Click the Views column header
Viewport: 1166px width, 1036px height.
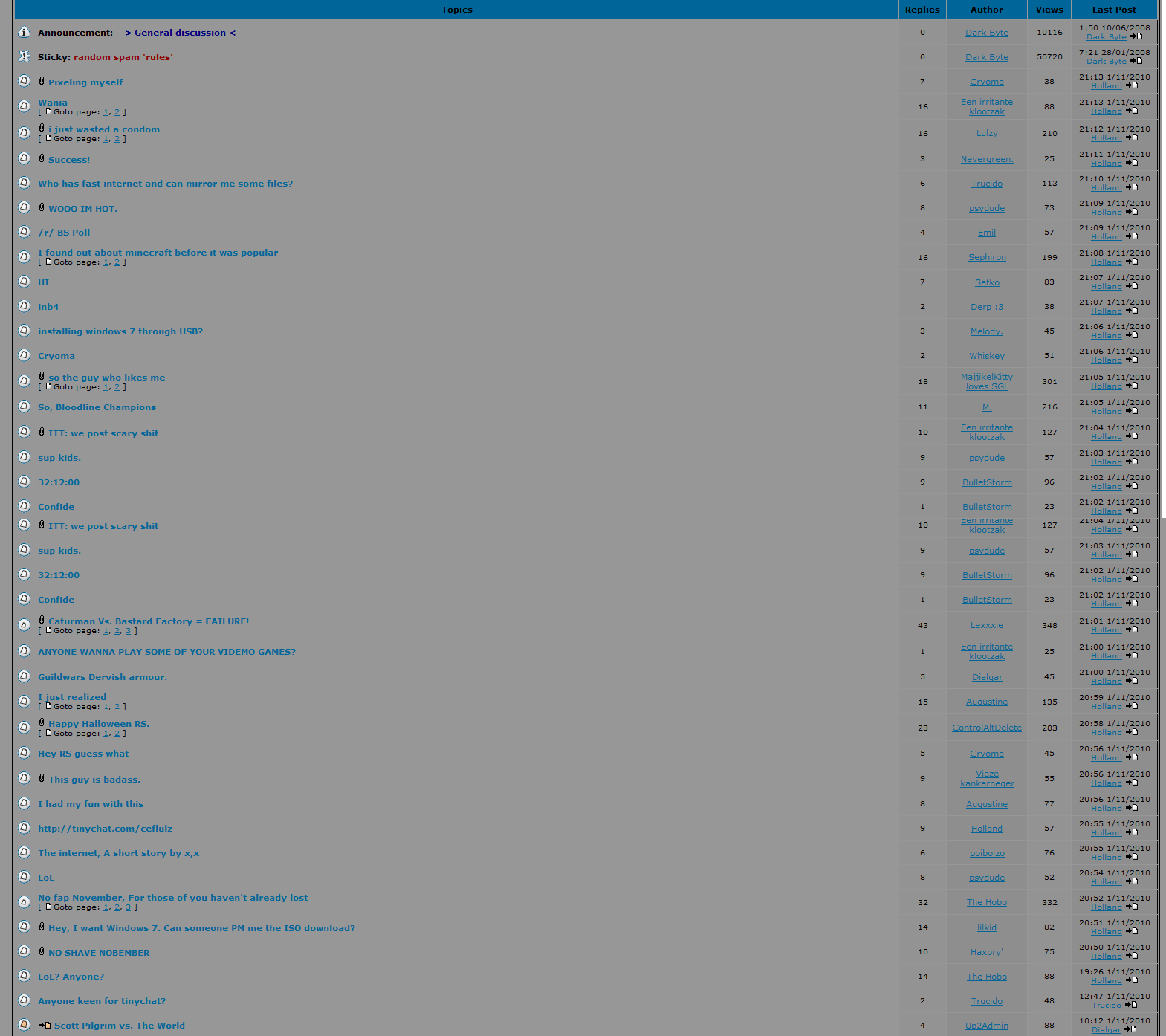coord(1049,10)
